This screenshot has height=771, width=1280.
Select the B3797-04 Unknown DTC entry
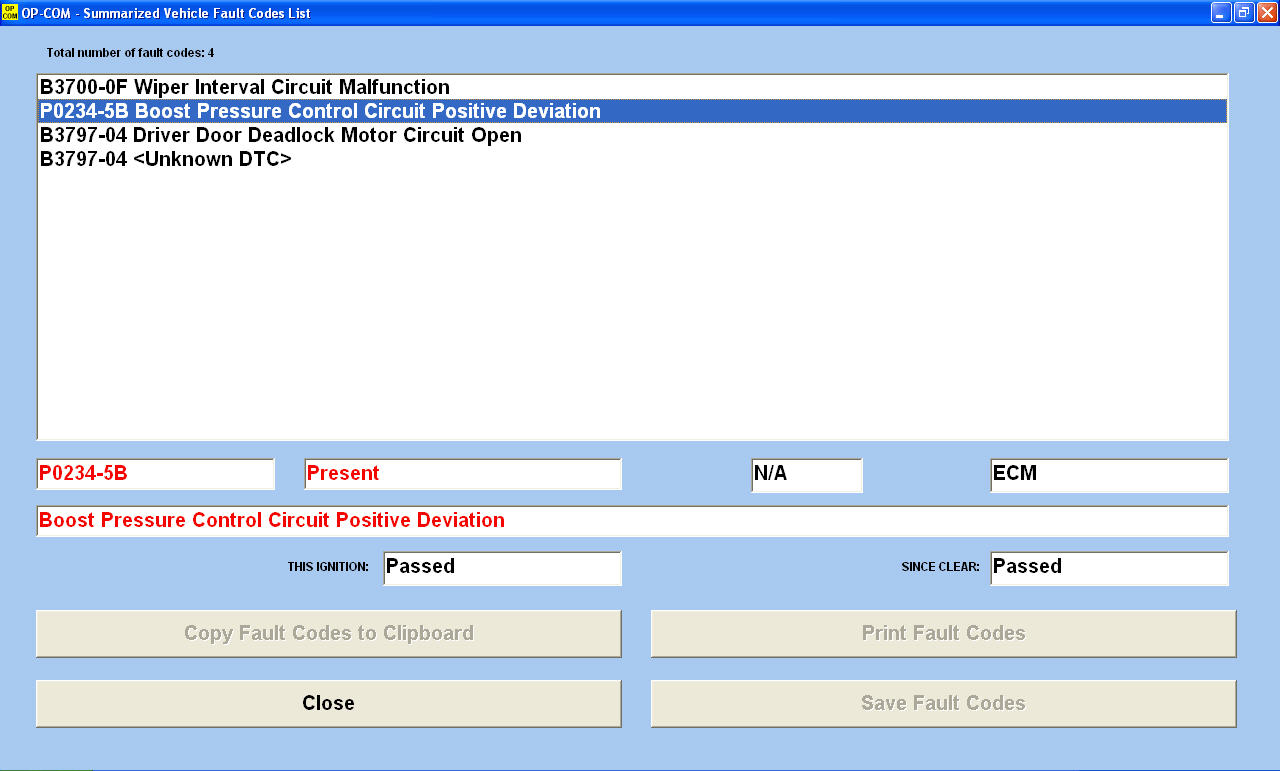[x=166, y=159]
